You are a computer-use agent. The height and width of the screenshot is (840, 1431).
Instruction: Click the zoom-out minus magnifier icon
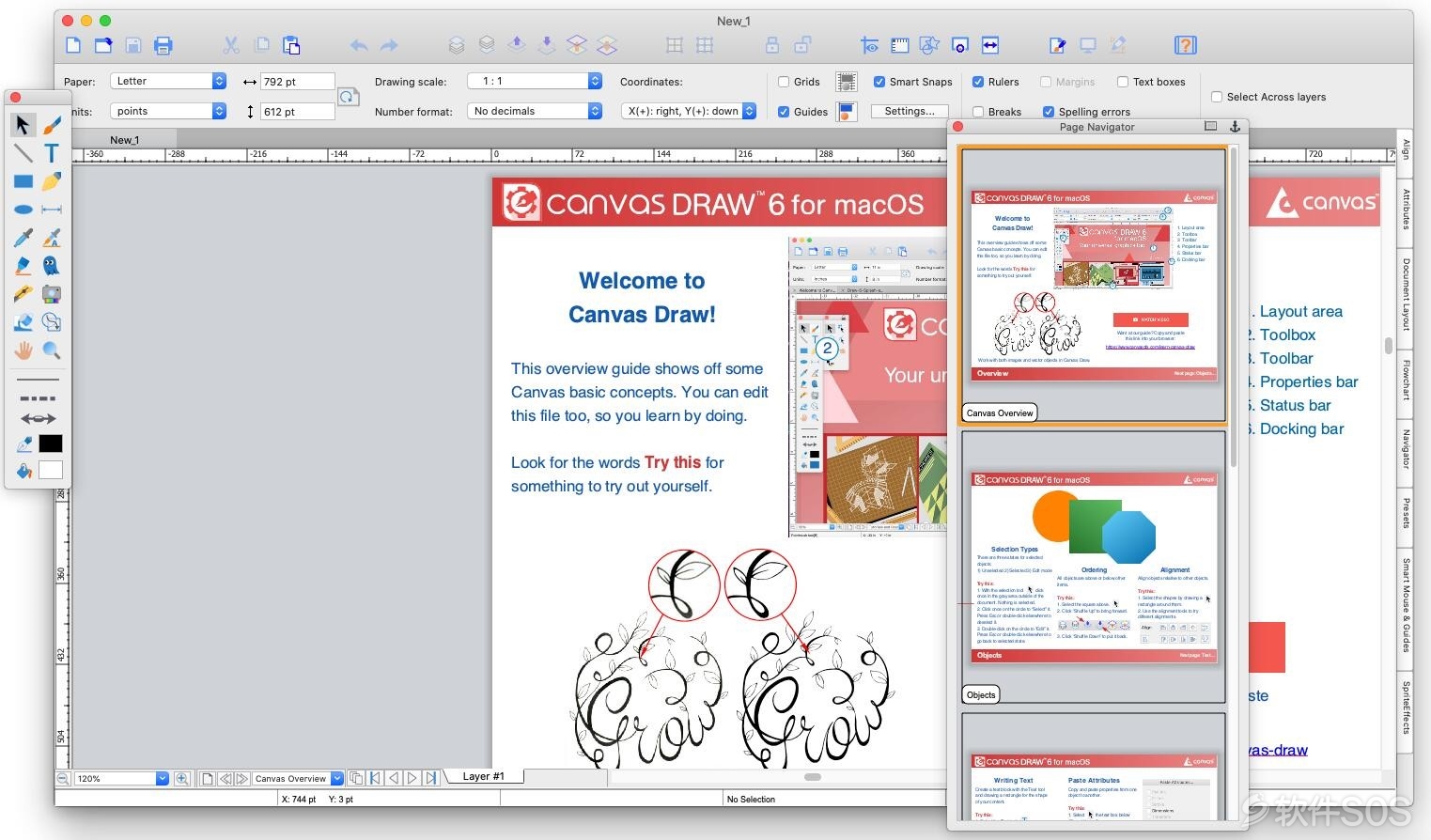click(63, 778)
